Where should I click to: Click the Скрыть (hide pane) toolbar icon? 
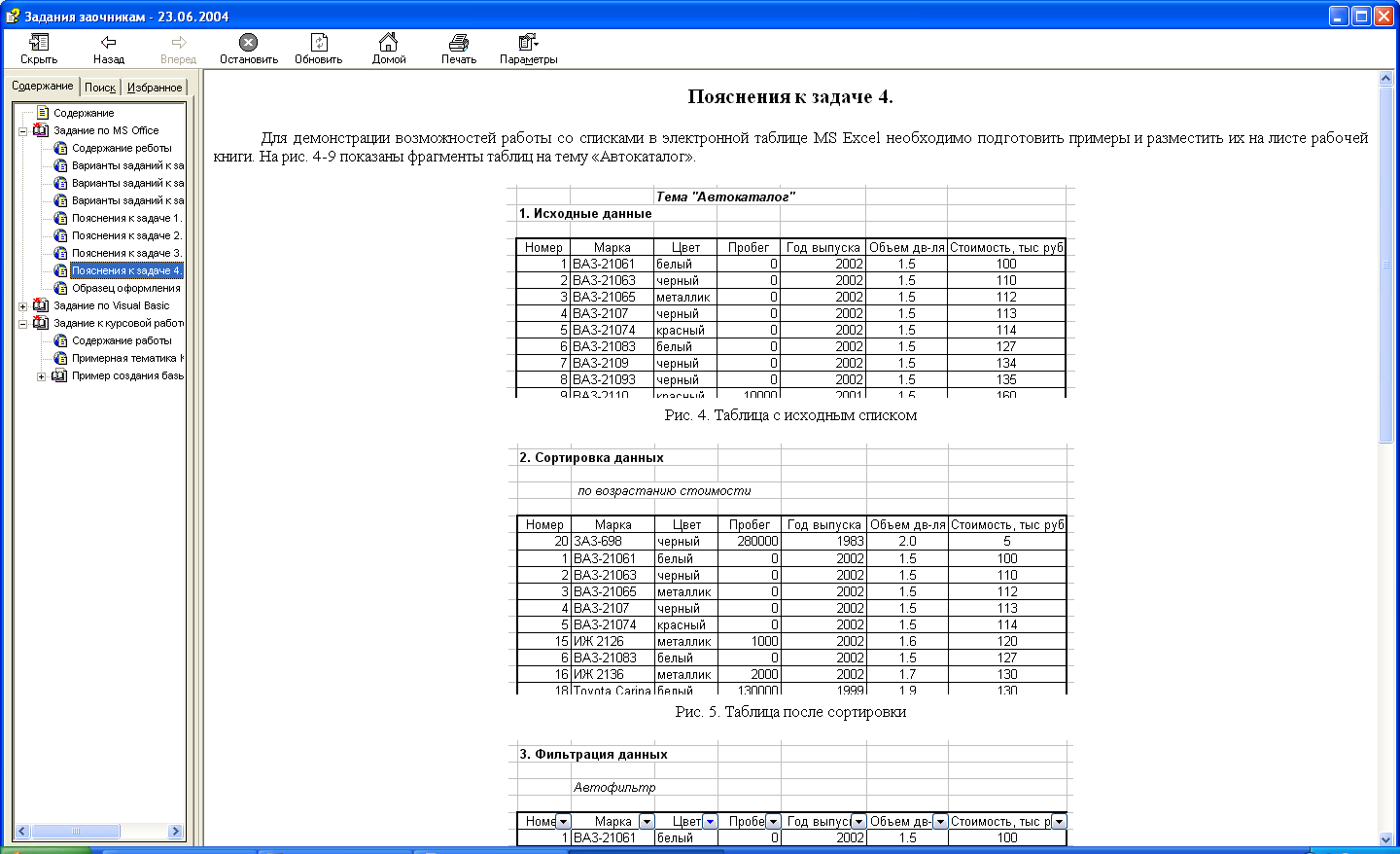[x=39, y=42]
